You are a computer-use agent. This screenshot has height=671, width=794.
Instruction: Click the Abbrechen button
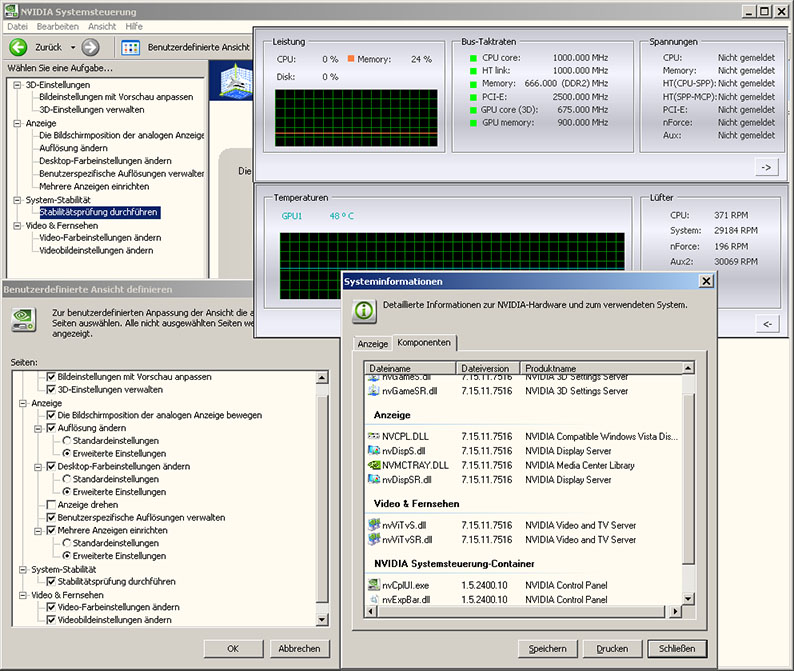click(299, 649)
